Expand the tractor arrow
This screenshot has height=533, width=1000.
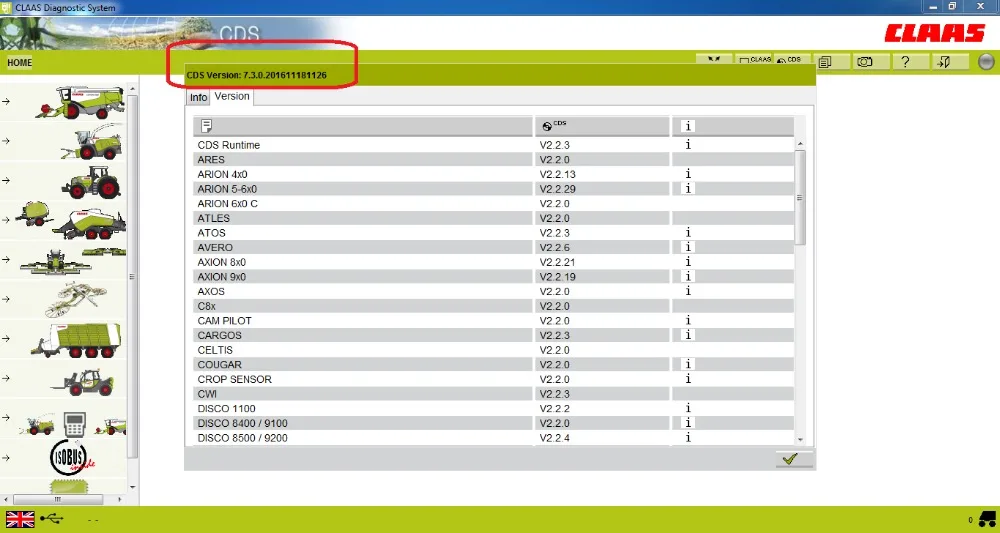click(6, 180)
